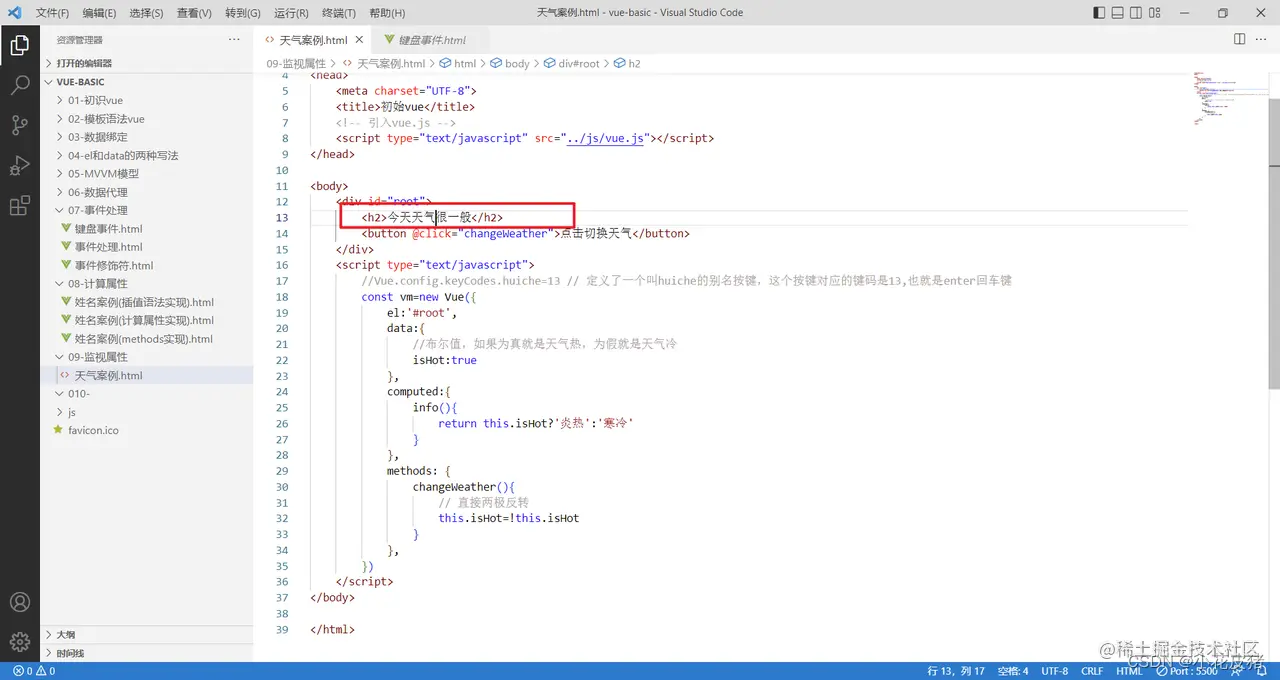The image size is (1280, 680).
Task: Switch to 键盘事件.html tab
Action: click(x=432, y=40)
